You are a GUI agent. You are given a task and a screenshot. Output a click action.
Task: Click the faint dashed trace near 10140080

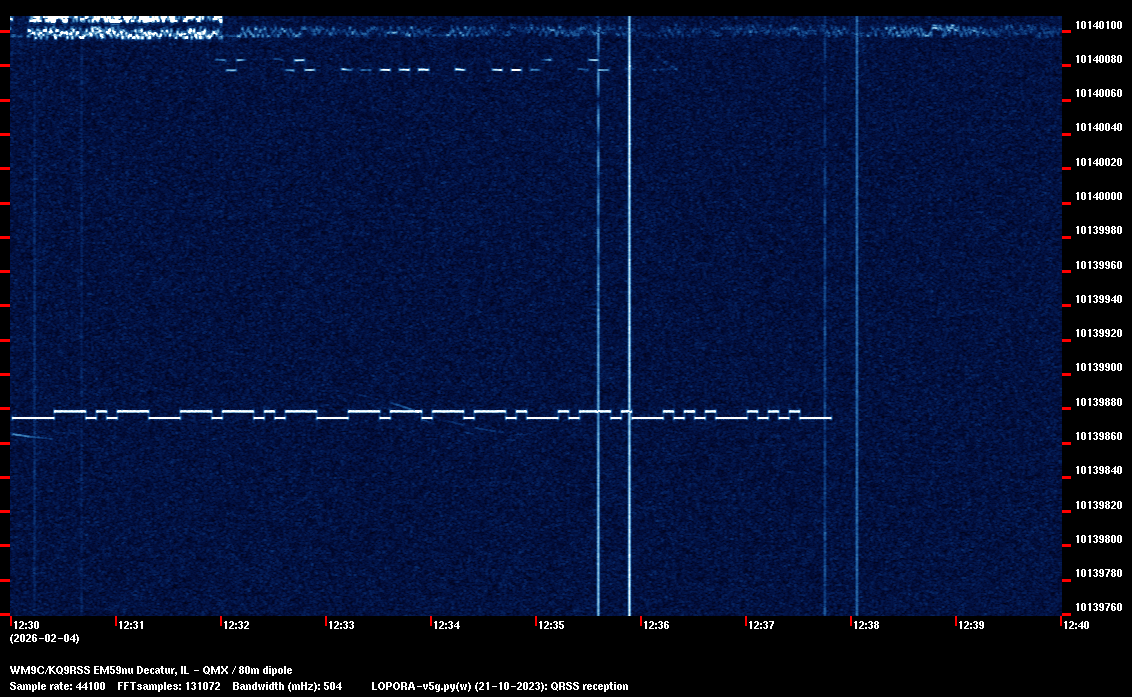click(420, 68)
